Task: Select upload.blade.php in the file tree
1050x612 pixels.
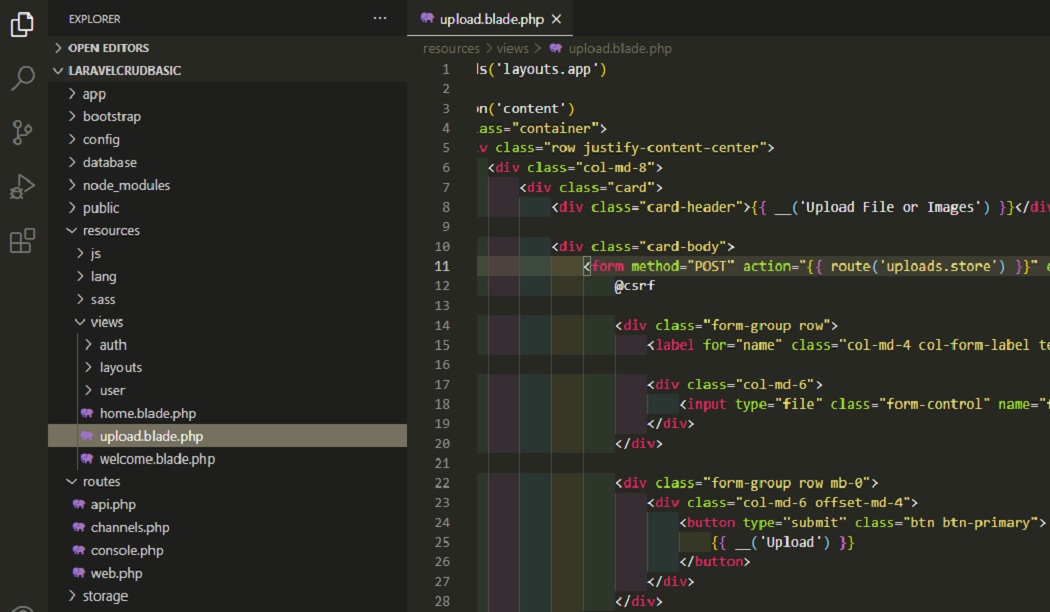Action: [x=228, y=436]
